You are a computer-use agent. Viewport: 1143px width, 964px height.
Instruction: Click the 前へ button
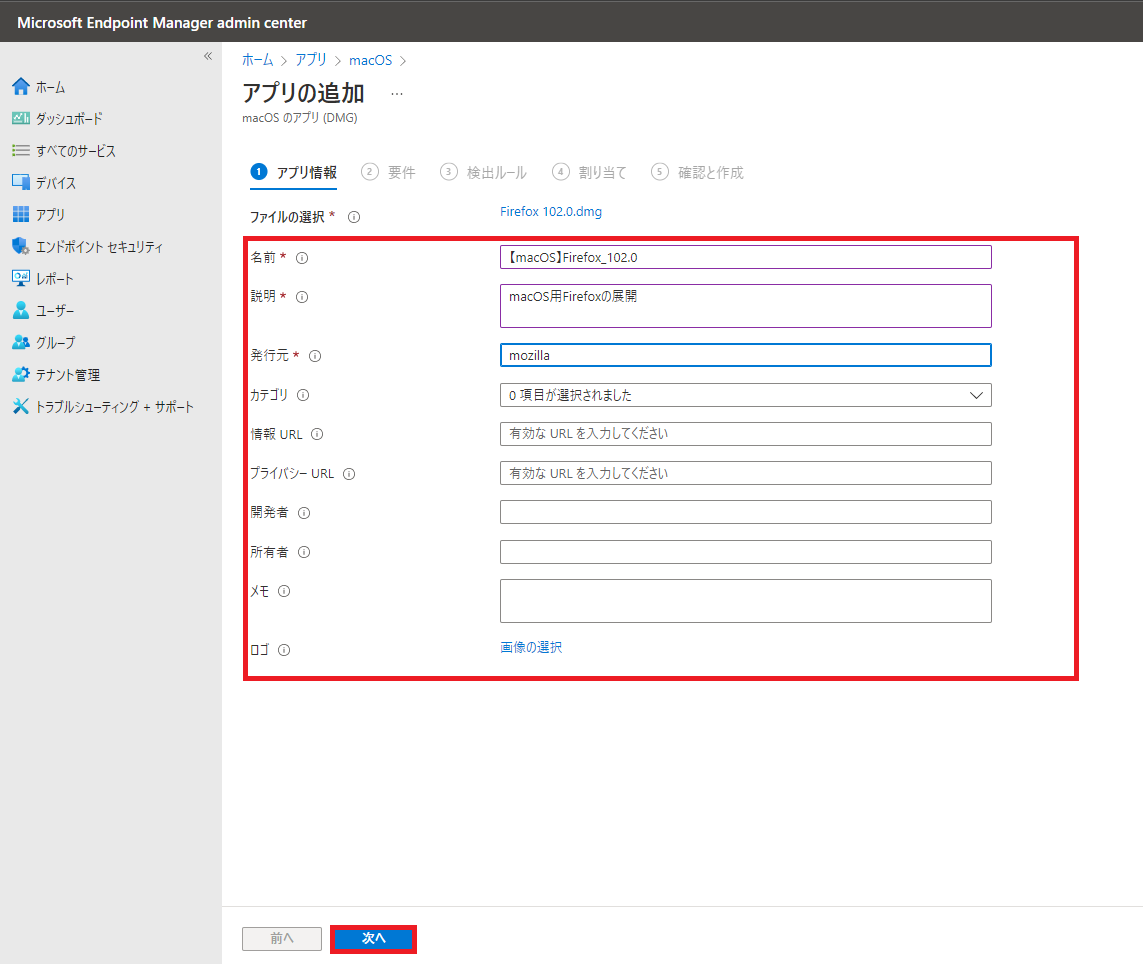(x=281, y=938)
